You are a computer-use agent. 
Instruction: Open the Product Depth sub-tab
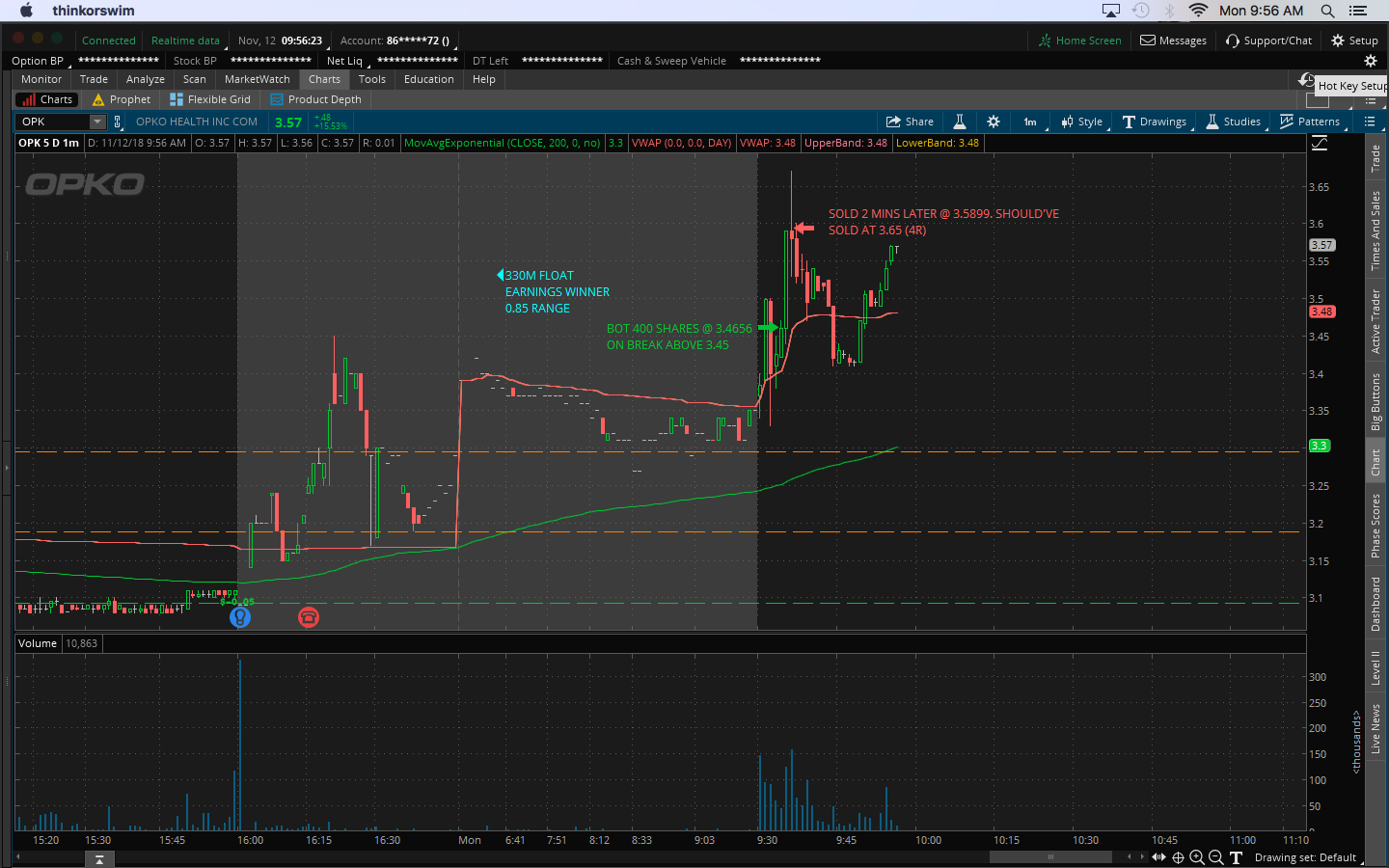[x=316, y=99]
